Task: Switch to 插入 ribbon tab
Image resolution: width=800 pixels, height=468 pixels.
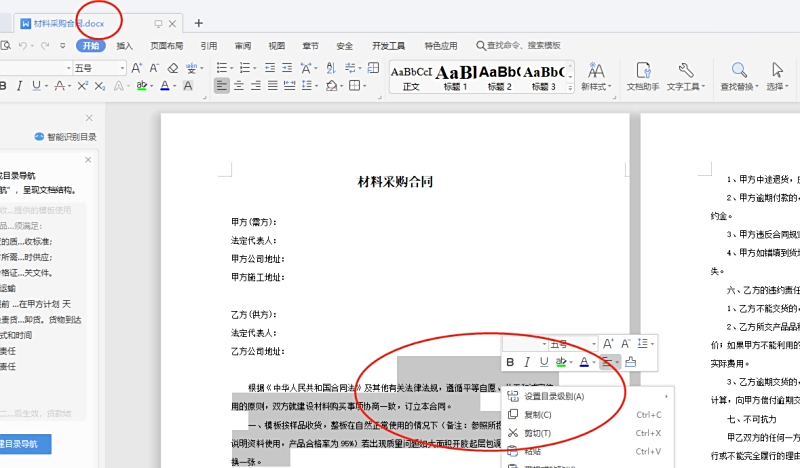Action: [x=124, y=46]
